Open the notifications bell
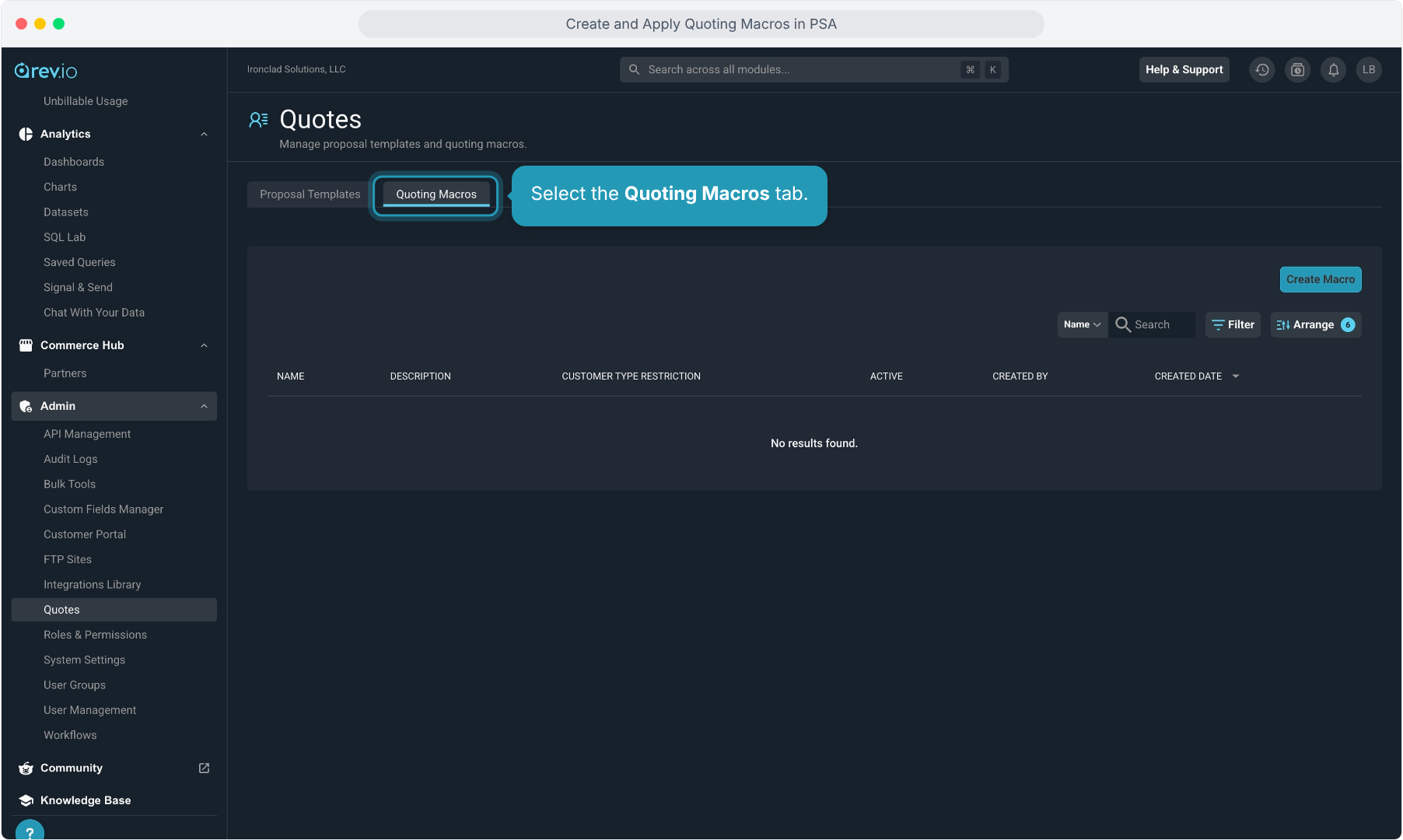 [1333, 70]
